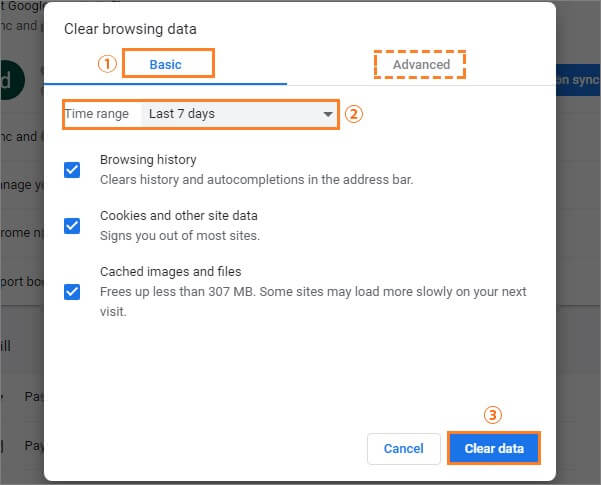601x485 pixels.
Task: Click the Clear browsing data dialog title
Action: tap(130, 29)
